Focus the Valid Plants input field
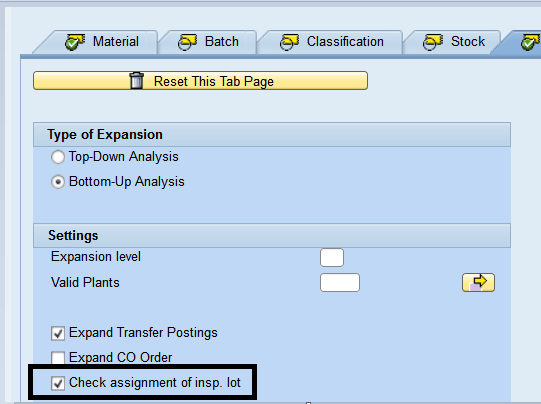The image size is (541, 404). 340,283
